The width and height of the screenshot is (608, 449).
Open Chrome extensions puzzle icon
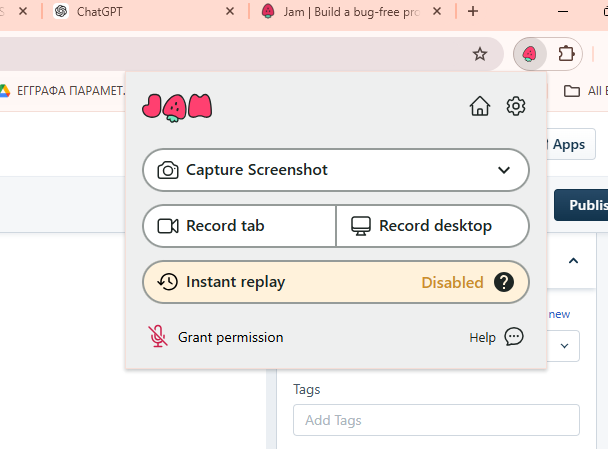[x=566, y=54]
